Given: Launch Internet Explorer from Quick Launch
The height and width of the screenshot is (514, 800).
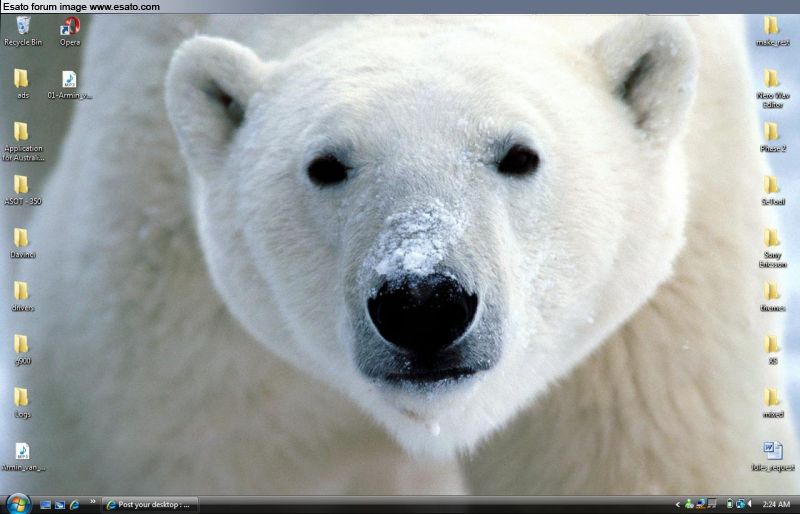Looking at the screenshot, I should pos(74,505).
